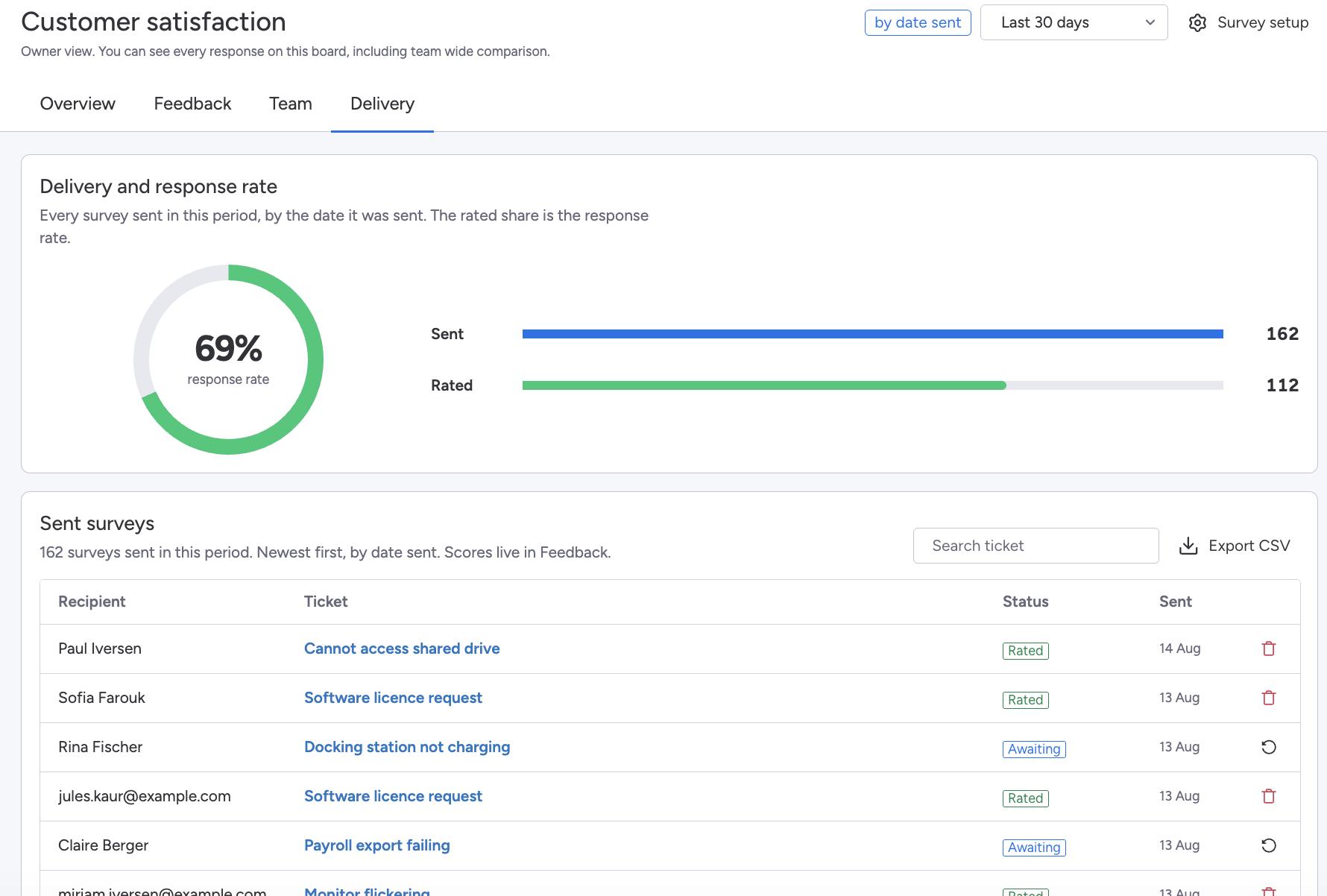1327x896 pixels.
Task: Click the Recipient column header
Action: tap(92, 602)
